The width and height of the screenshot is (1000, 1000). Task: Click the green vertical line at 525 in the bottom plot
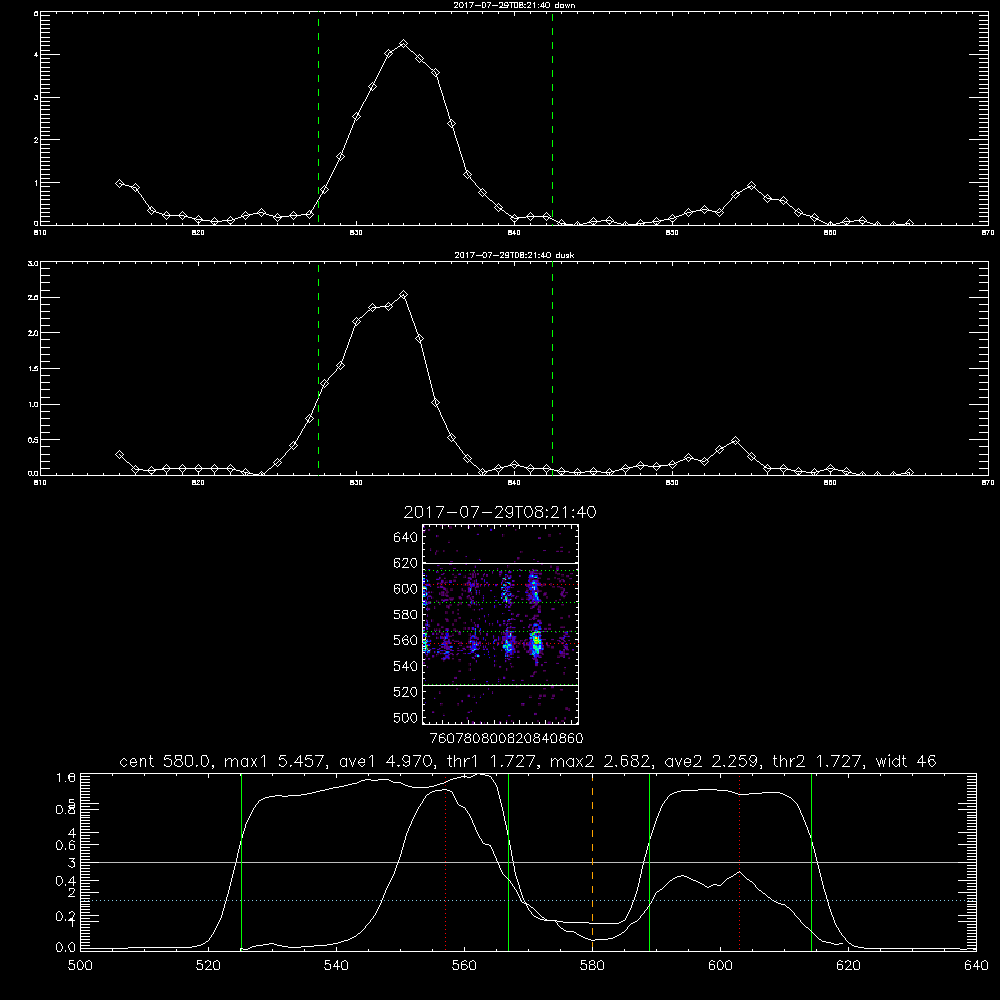point(241,861)
